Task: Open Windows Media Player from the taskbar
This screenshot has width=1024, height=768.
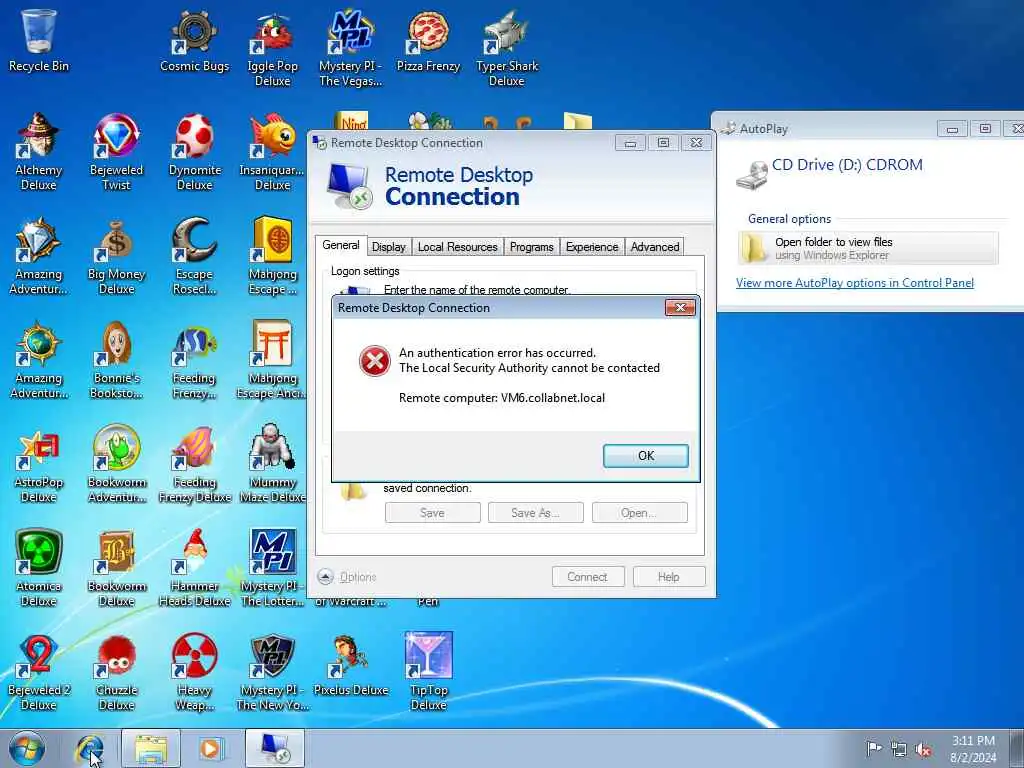Action: pyautogui.click(x=211, y=749)
